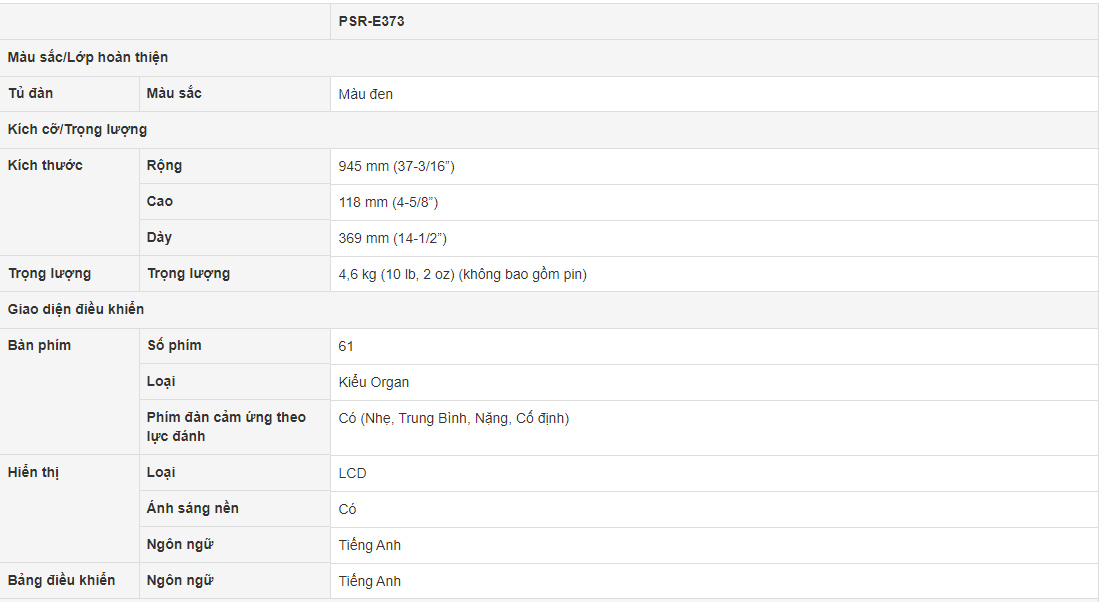Select the 118 mm height value
The width and height of the screenshot is (1103, 602).
click(388, 202)
